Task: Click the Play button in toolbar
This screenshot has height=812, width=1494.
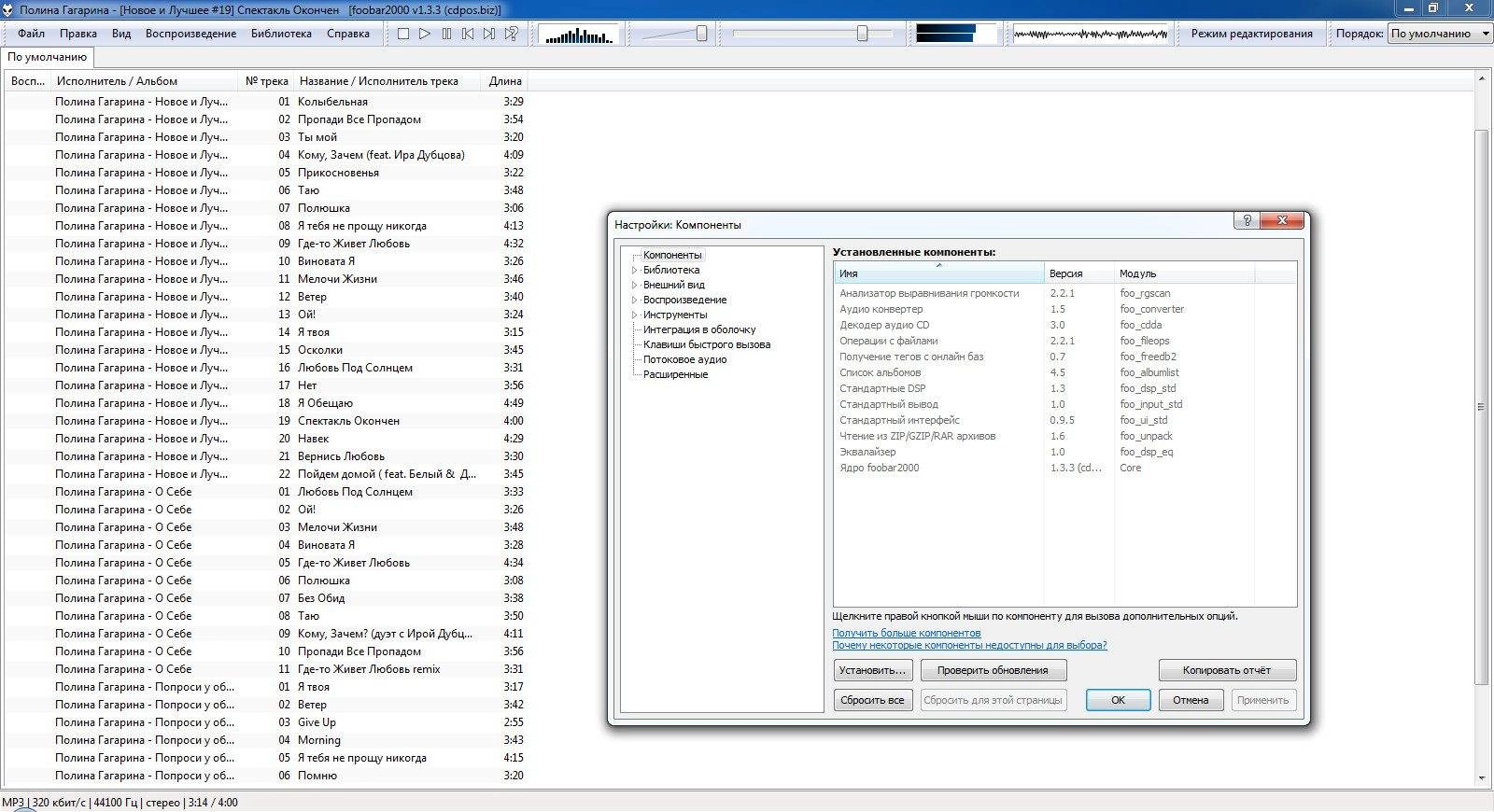Action: click(425, 34)
